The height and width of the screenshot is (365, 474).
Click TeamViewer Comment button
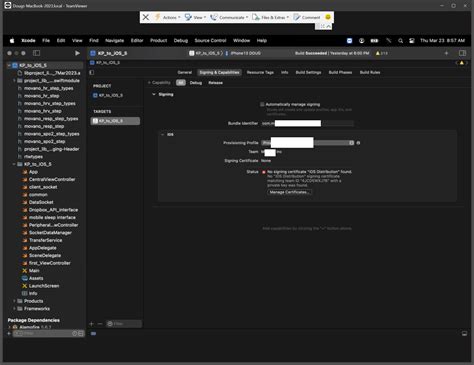(x=307, y=17)
